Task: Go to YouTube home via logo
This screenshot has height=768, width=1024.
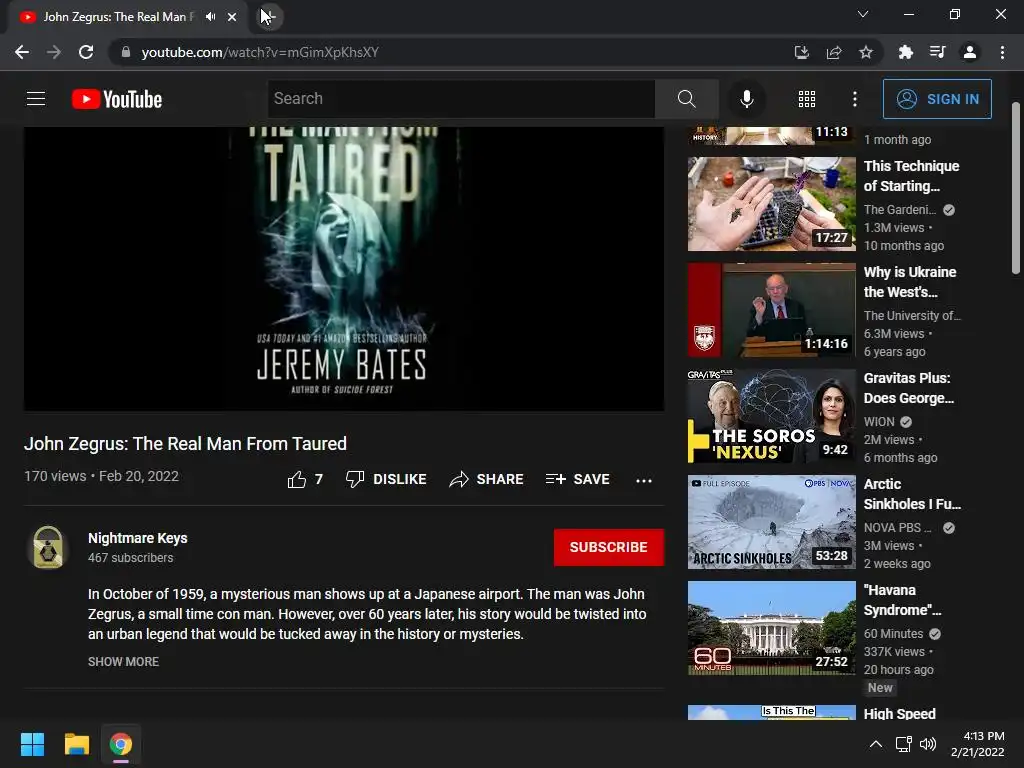Action: [117, 99]
